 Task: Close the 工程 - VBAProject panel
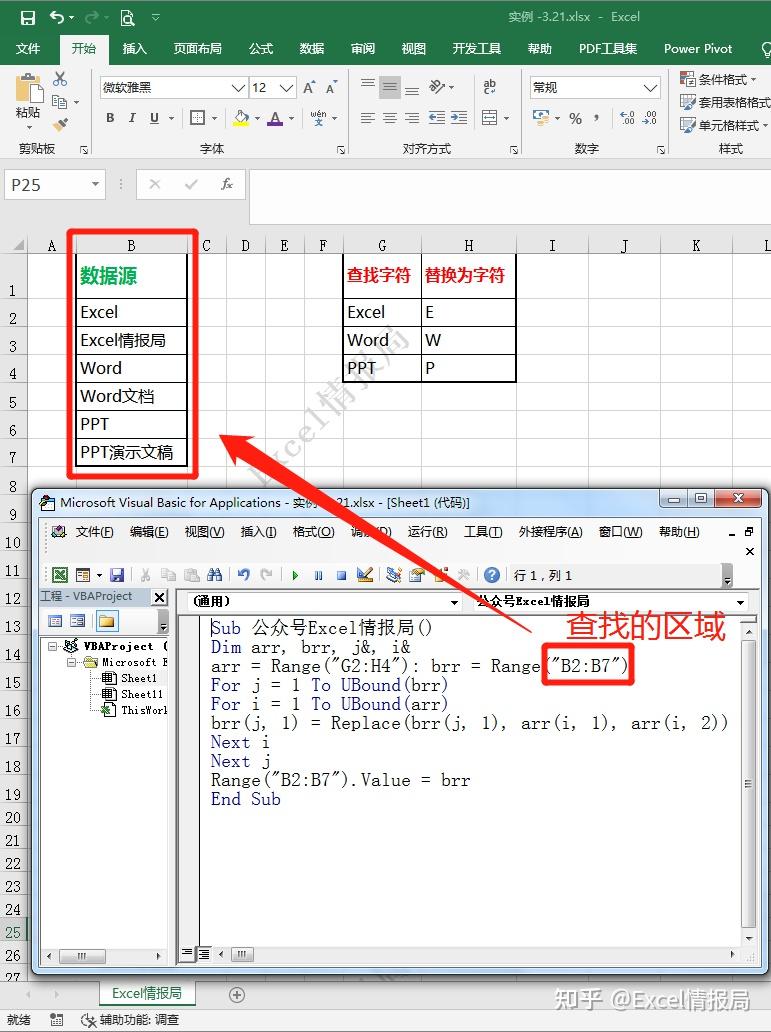pos(159,597)
